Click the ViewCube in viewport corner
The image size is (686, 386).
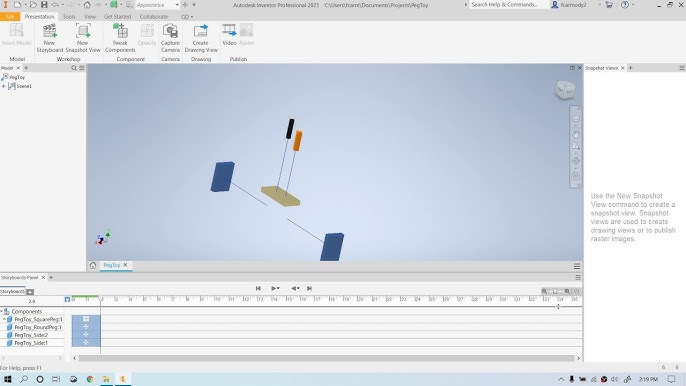565,90
